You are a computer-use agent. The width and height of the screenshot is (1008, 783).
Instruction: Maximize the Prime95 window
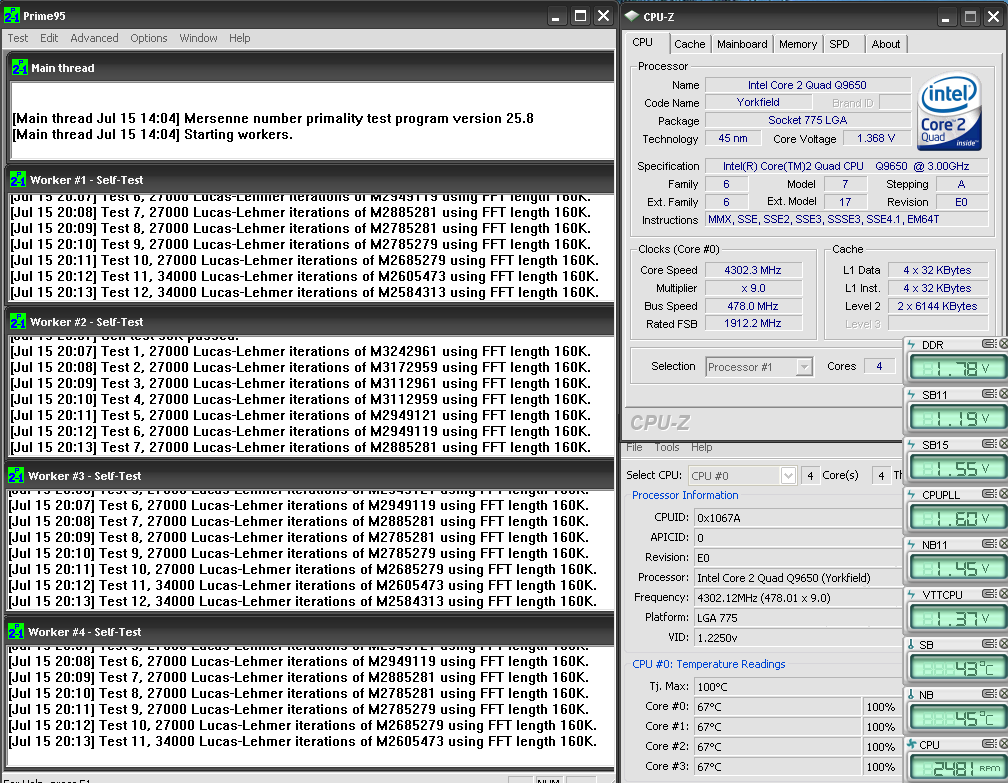pyautogui.click(x=580, y=15)
